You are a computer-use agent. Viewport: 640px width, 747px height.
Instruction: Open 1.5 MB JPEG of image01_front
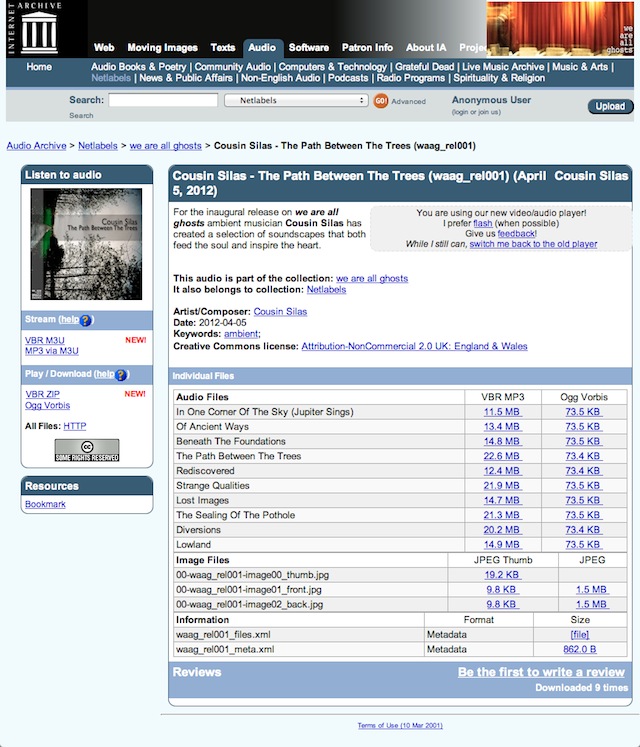click(x=592, y=590)
